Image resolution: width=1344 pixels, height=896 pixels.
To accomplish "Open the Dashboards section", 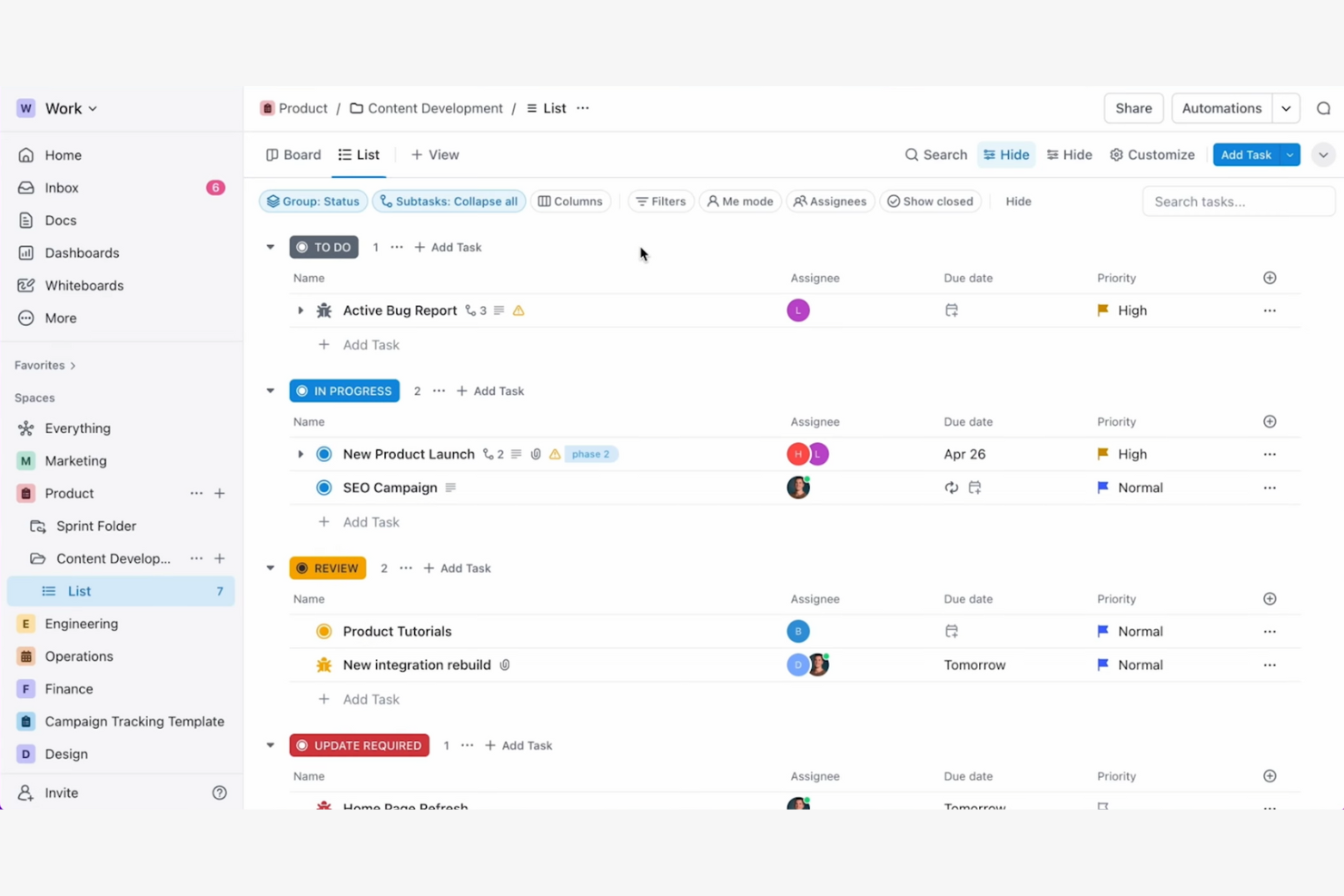I will [82, 252].
